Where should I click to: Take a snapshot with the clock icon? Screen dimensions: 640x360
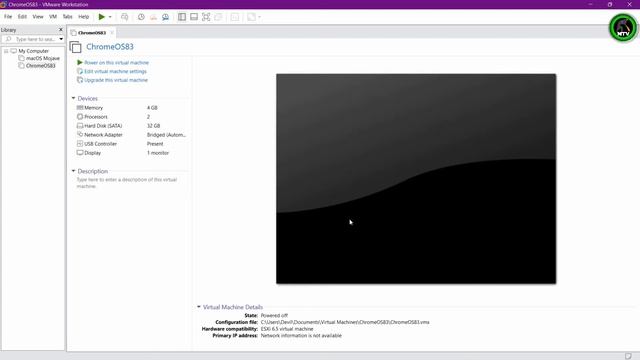(x=141, y=17)
